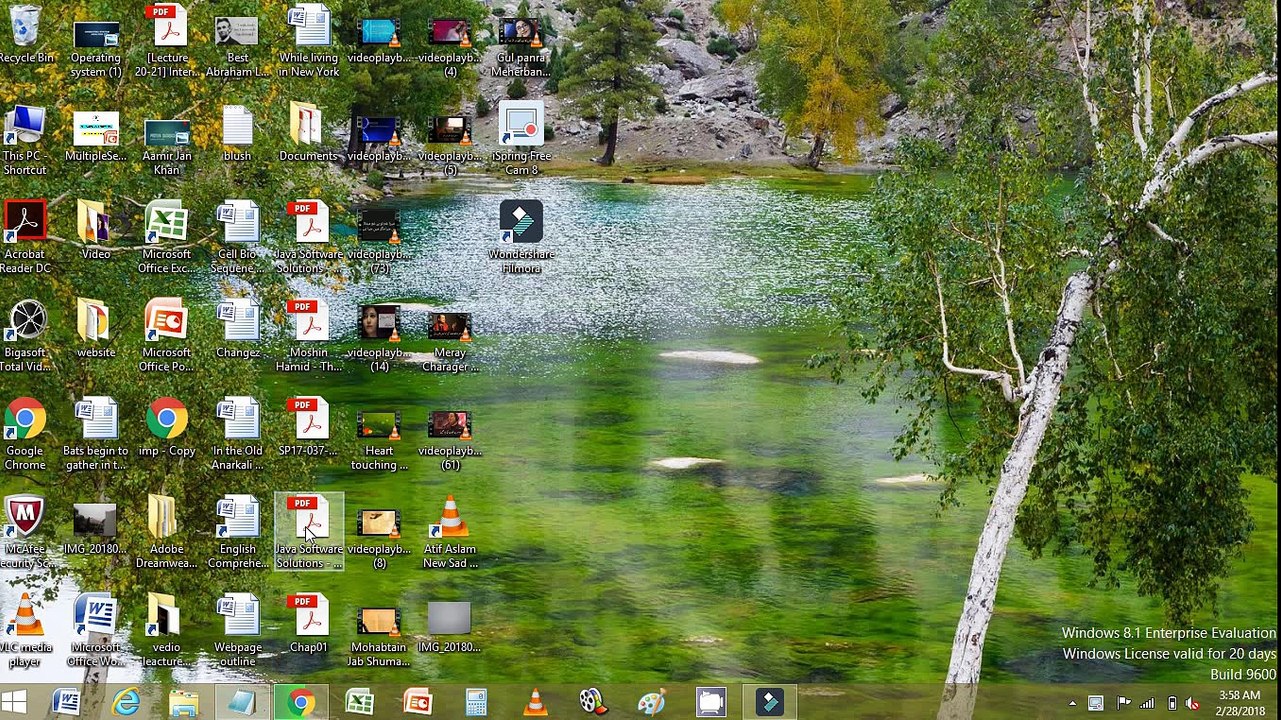
Task: Launch iSpring Free Cam 8 shortcut
Action: click(x=521, y=138)
